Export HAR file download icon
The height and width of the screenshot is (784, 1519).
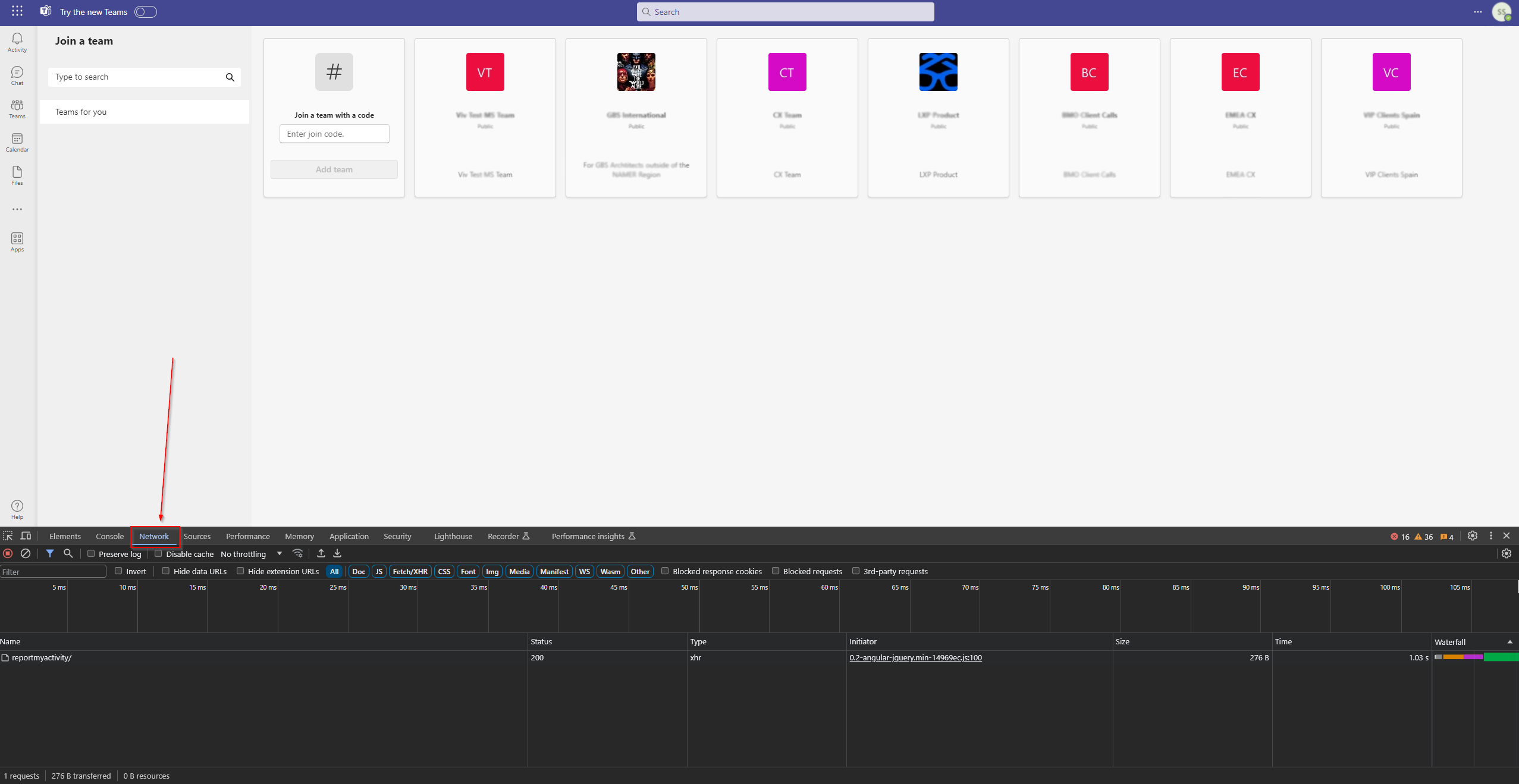point(337,553)
